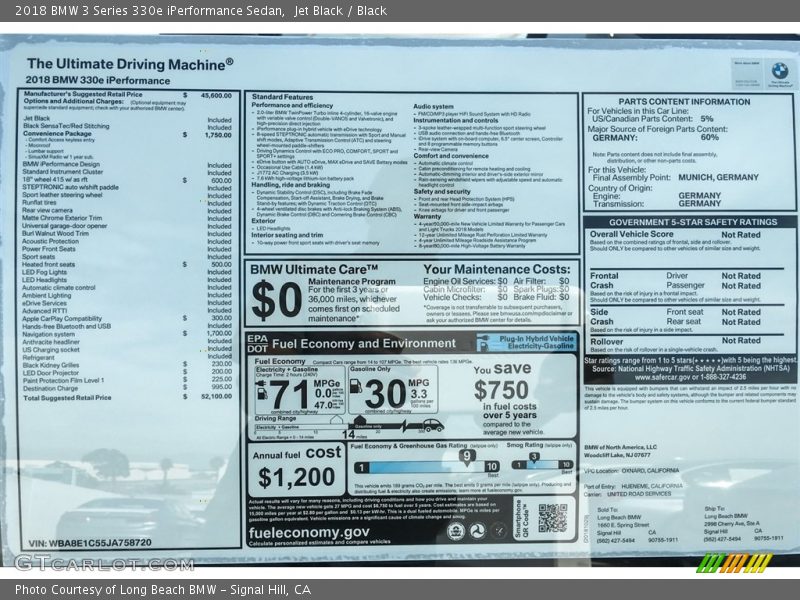The width and height of the screenshot is (800, 600).
Task: Click 'The Ultimate Driving Machine' heading
Action: click(130, 64)
